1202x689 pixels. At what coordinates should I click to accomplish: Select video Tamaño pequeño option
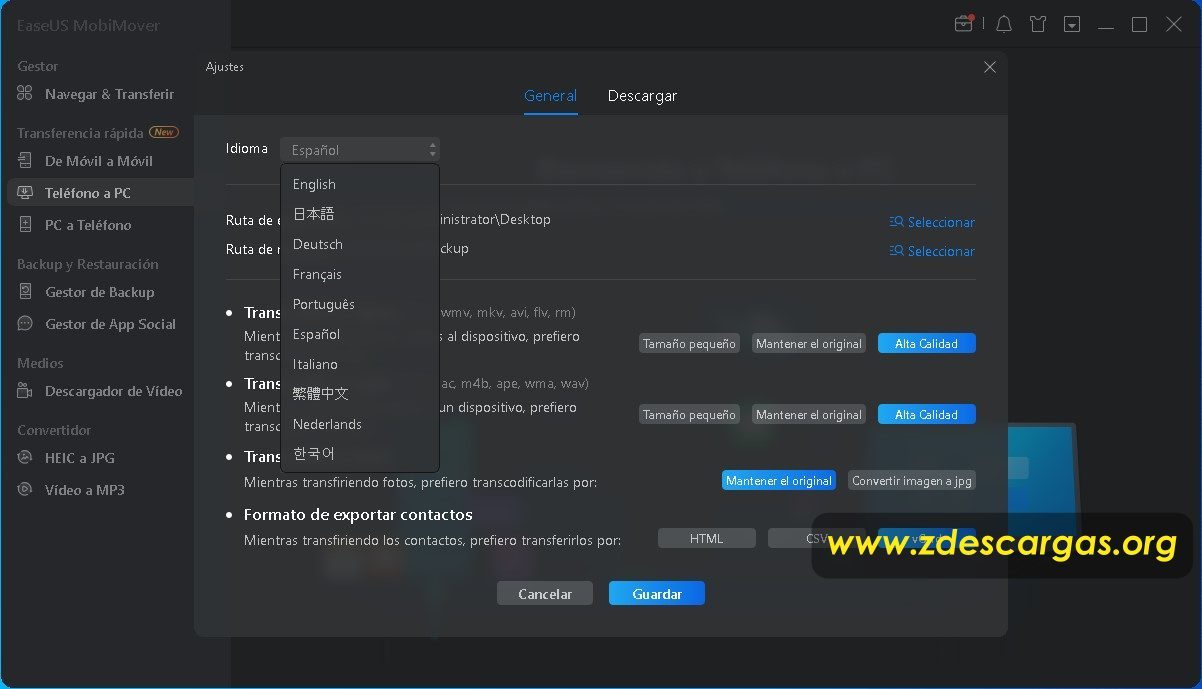689,344
